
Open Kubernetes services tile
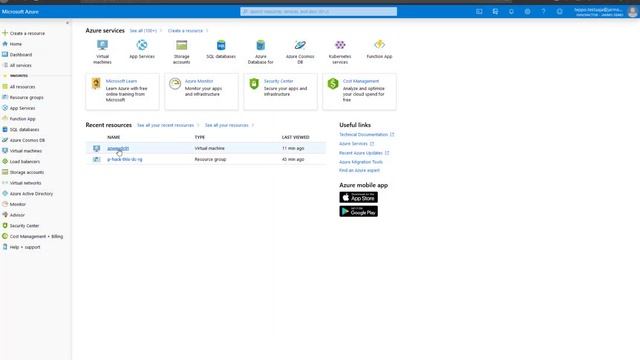click(340, 52)
